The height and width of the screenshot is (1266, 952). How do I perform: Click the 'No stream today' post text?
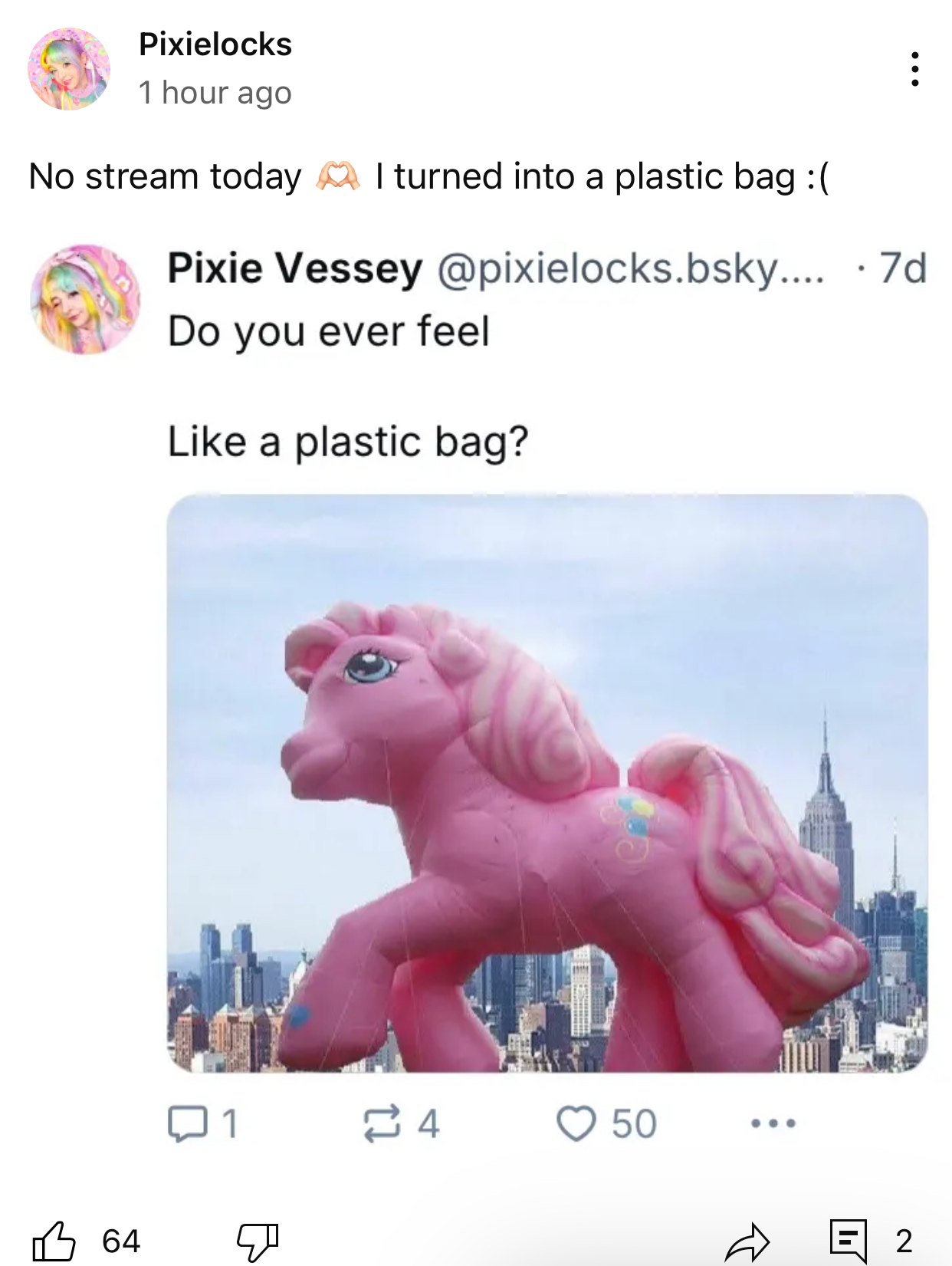point(166,176)
